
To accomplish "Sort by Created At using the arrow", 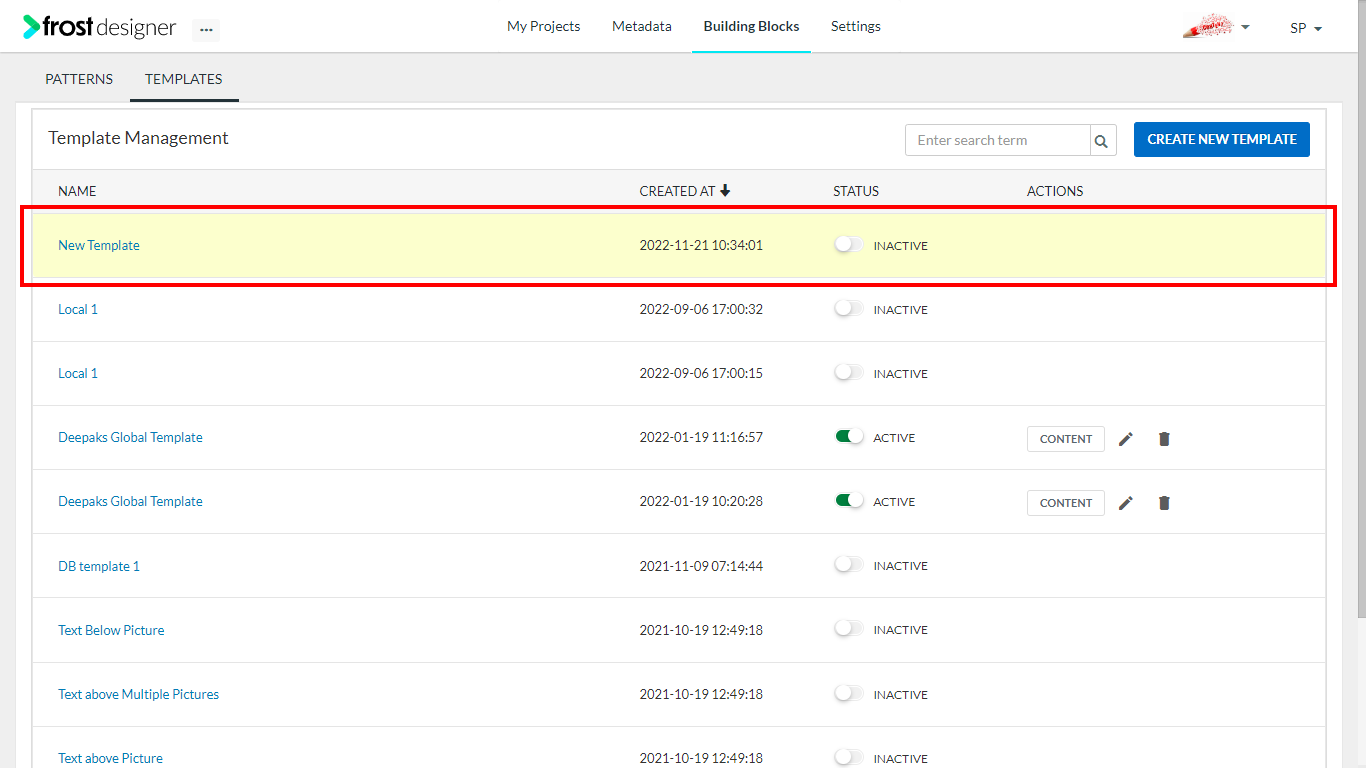I will tap(725, 190).
